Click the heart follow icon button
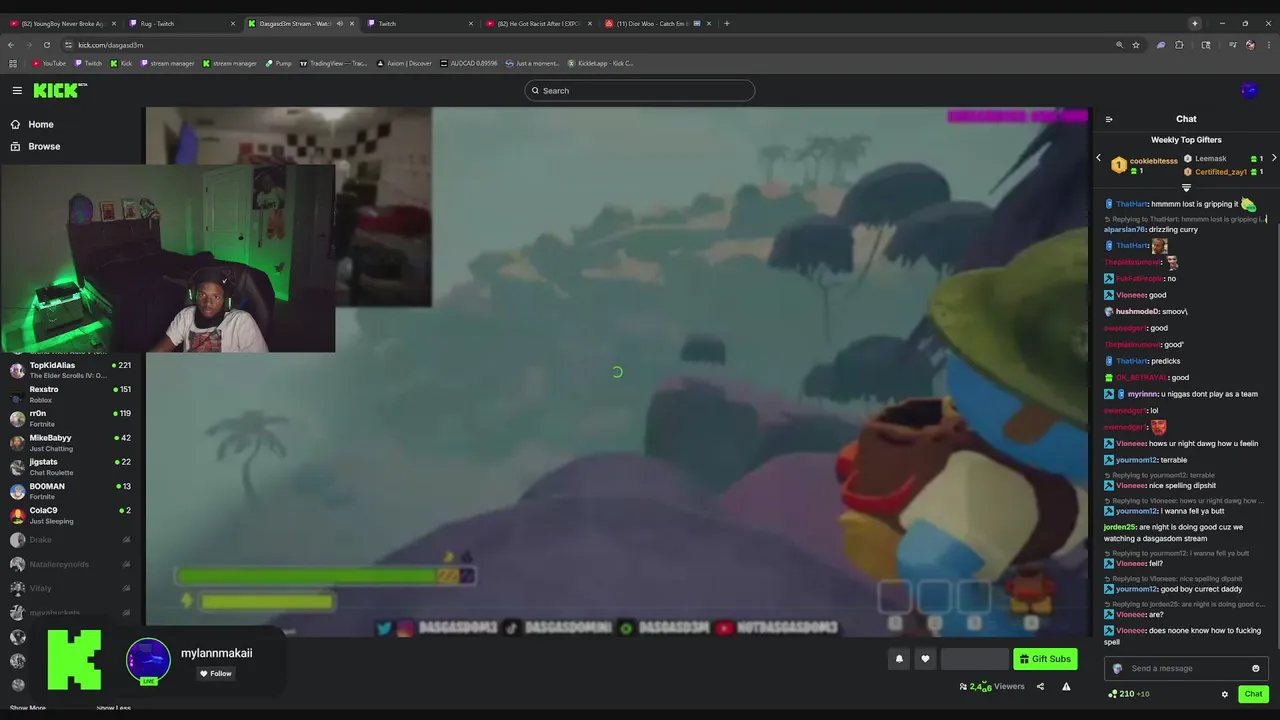Image resolution: width=1280 pixels, height=720 pixels. (925, 659)
